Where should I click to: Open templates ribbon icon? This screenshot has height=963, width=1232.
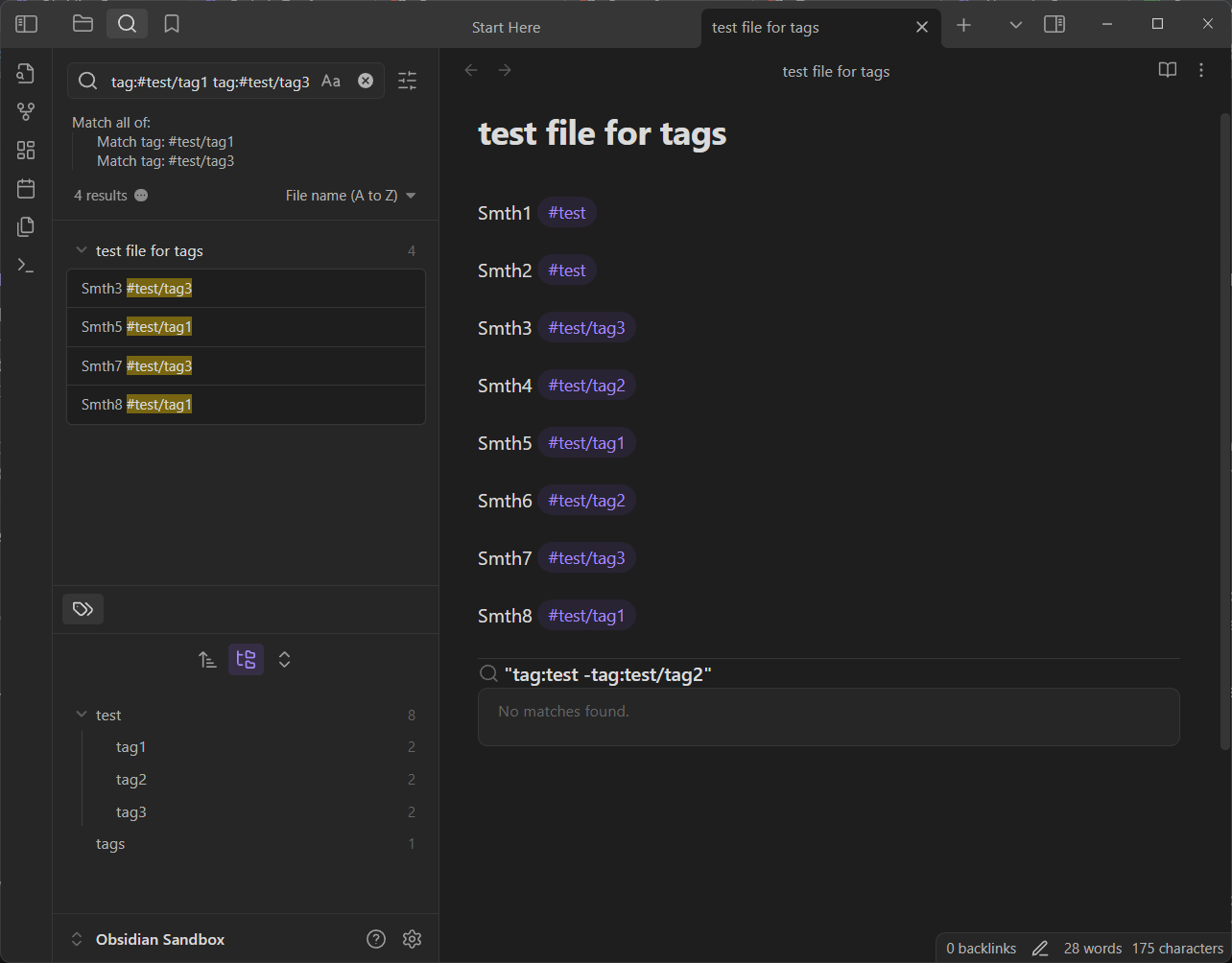[26, 227]
